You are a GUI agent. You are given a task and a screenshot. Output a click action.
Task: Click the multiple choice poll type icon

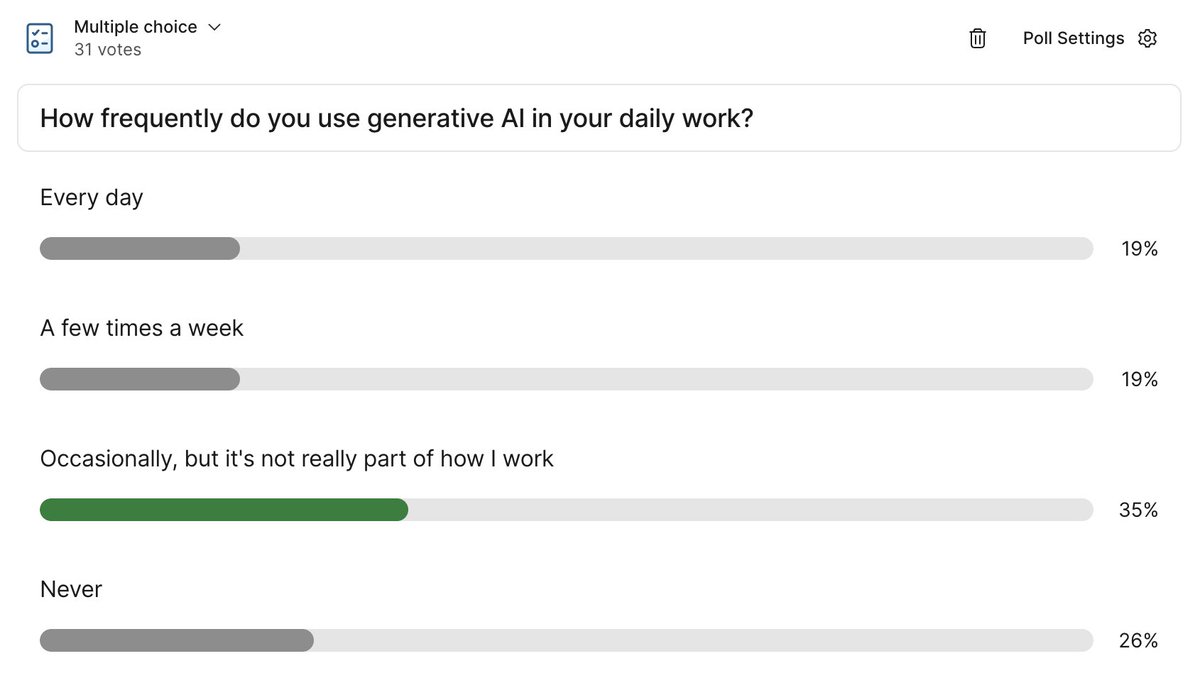pos(40,38)
